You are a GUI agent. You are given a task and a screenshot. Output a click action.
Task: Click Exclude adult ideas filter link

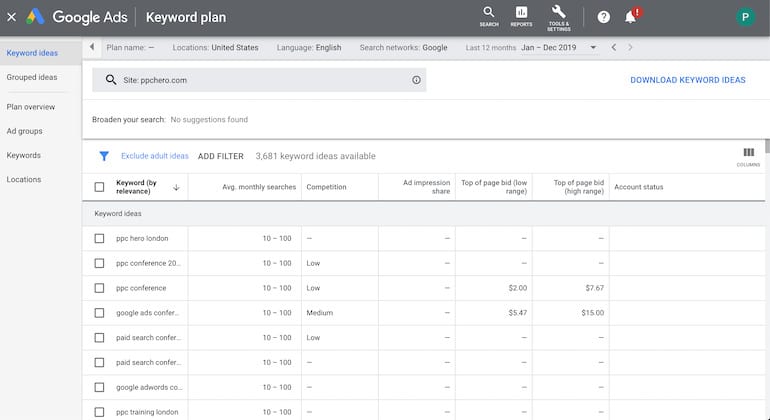(x=155, y=156)
